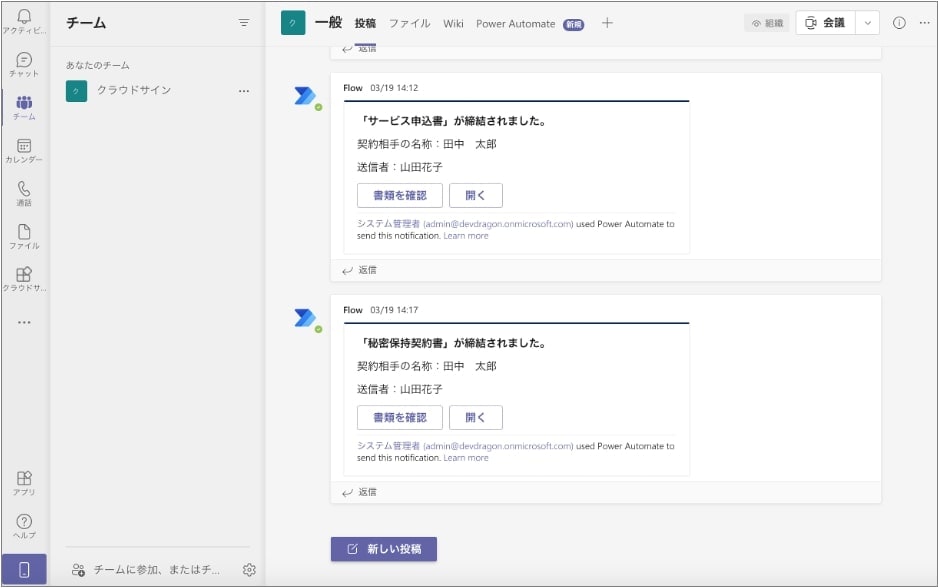Click 開く button in 秘密保持契約書 card
The image size is (938, 588).
pos(475,417)
